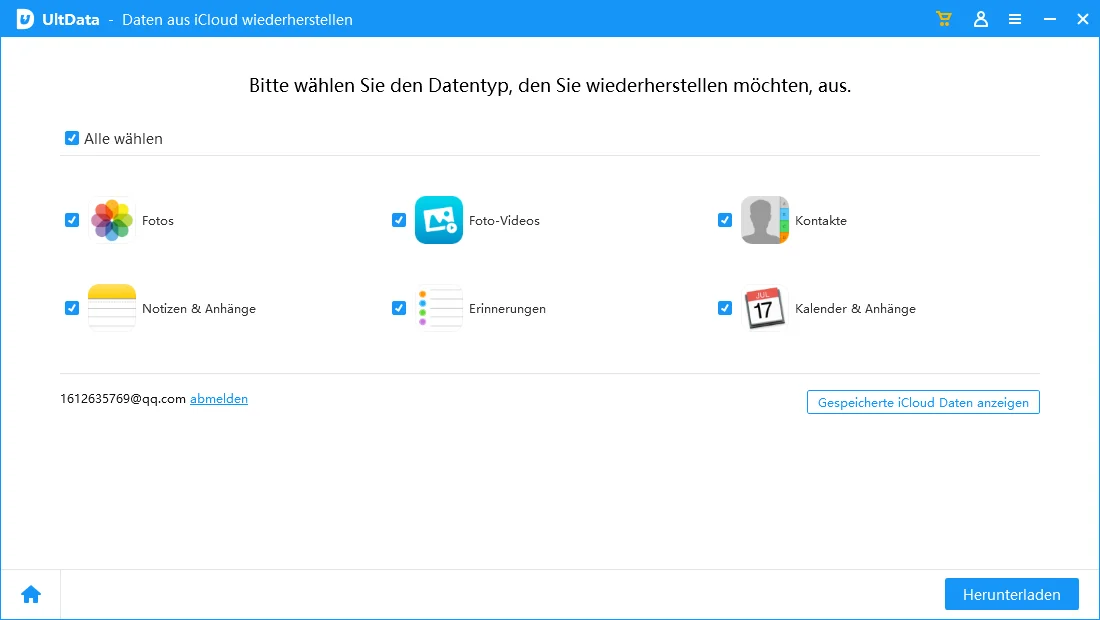Screen dimensions: 1100x620
Task: Uncheck the Fotos checkbox
Action: point(72,220)
